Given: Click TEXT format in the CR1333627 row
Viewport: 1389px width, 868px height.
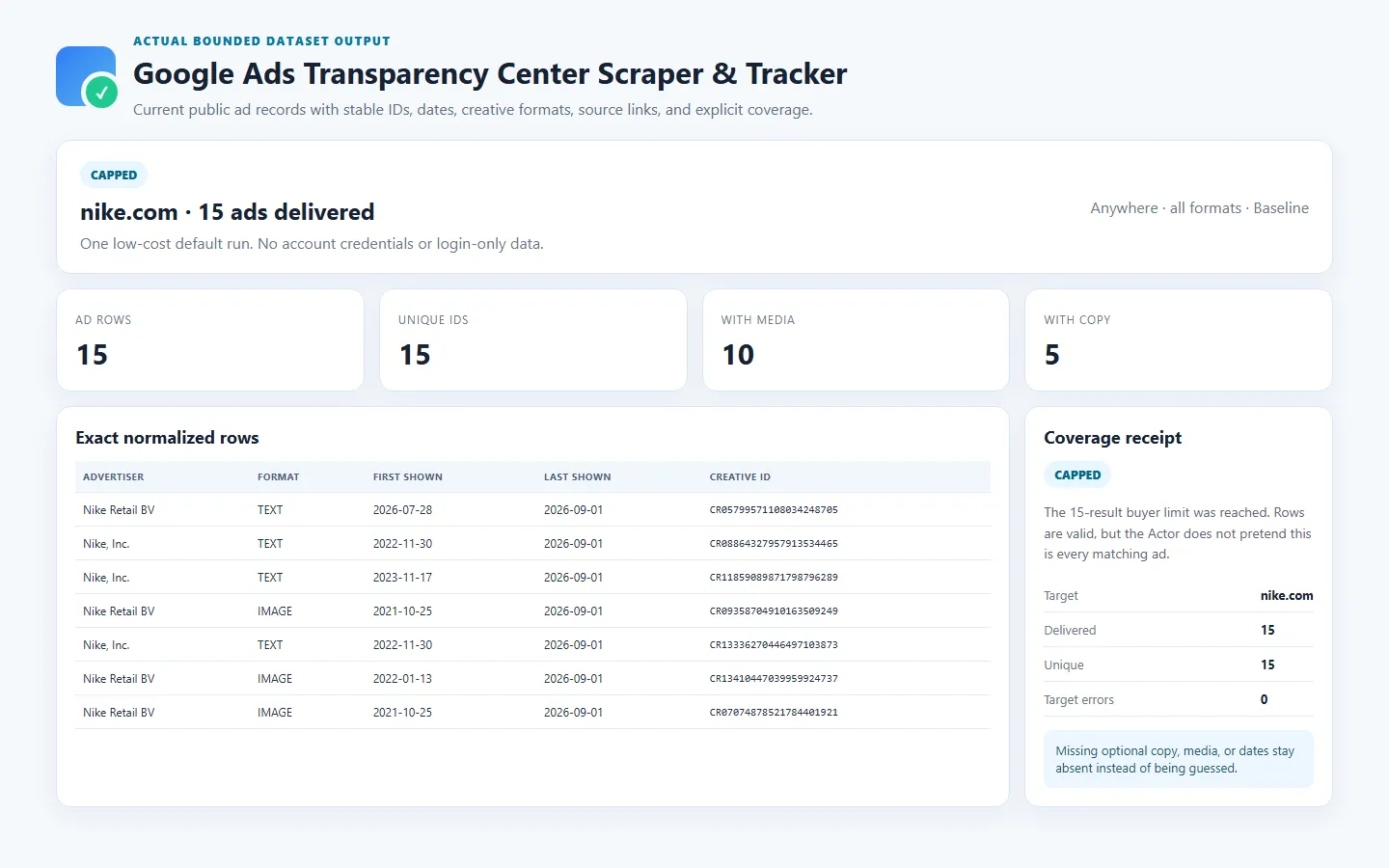Looking at the screenshot, I should (270, 645).
